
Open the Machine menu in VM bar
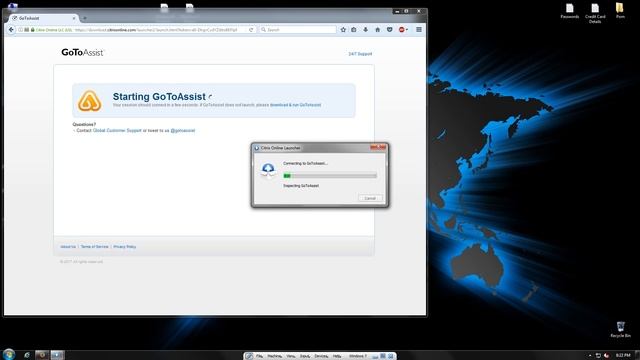tap(275, 356)
